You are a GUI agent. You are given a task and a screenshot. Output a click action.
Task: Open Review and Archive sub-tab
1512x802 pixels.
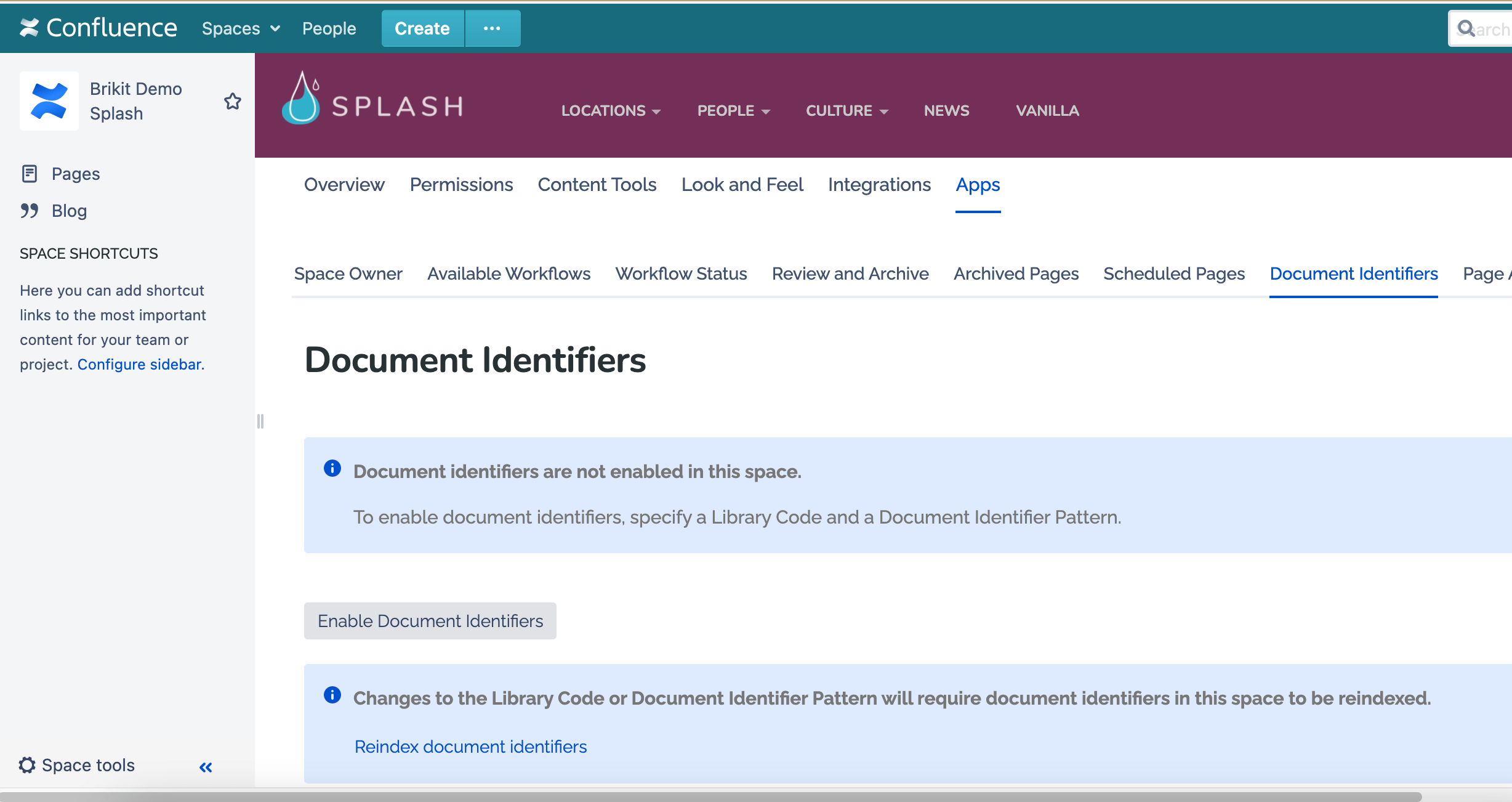[850, 273]
